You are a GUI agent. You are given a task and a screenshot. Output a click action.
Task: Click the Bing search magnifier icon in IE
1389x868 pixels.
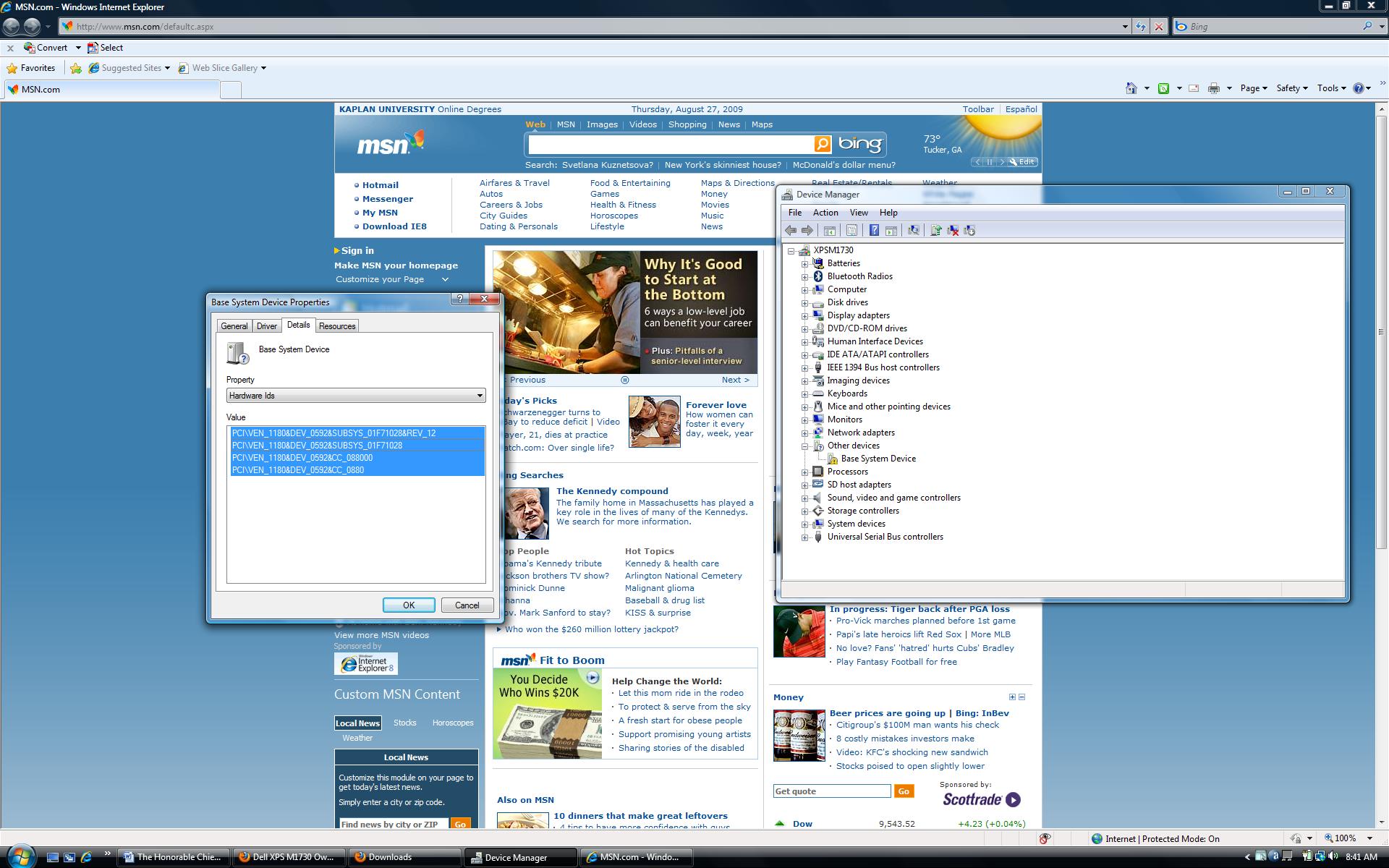click(1367, 26)
